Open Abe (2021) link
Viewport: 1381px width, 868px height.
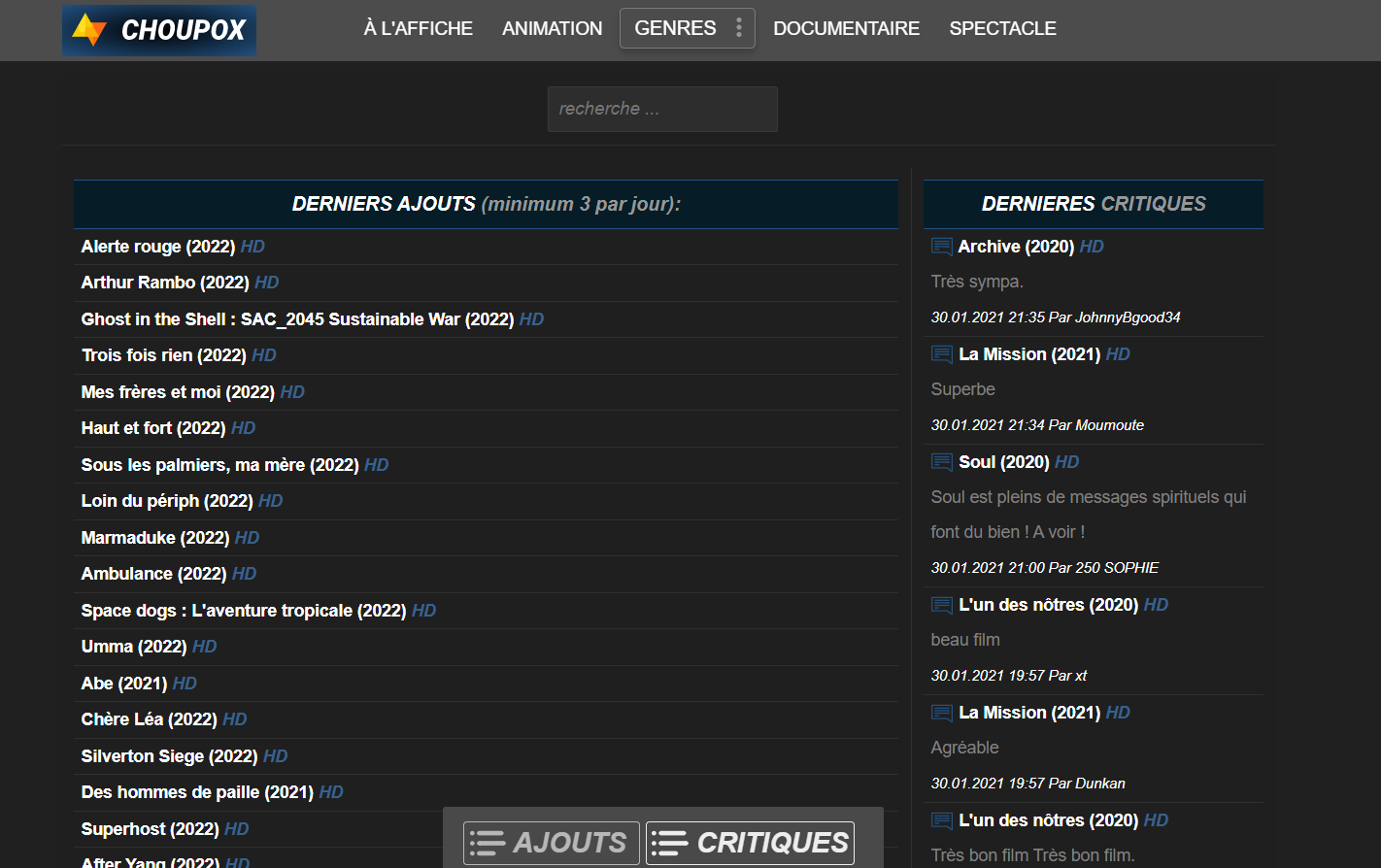click(x=124, y=684)
